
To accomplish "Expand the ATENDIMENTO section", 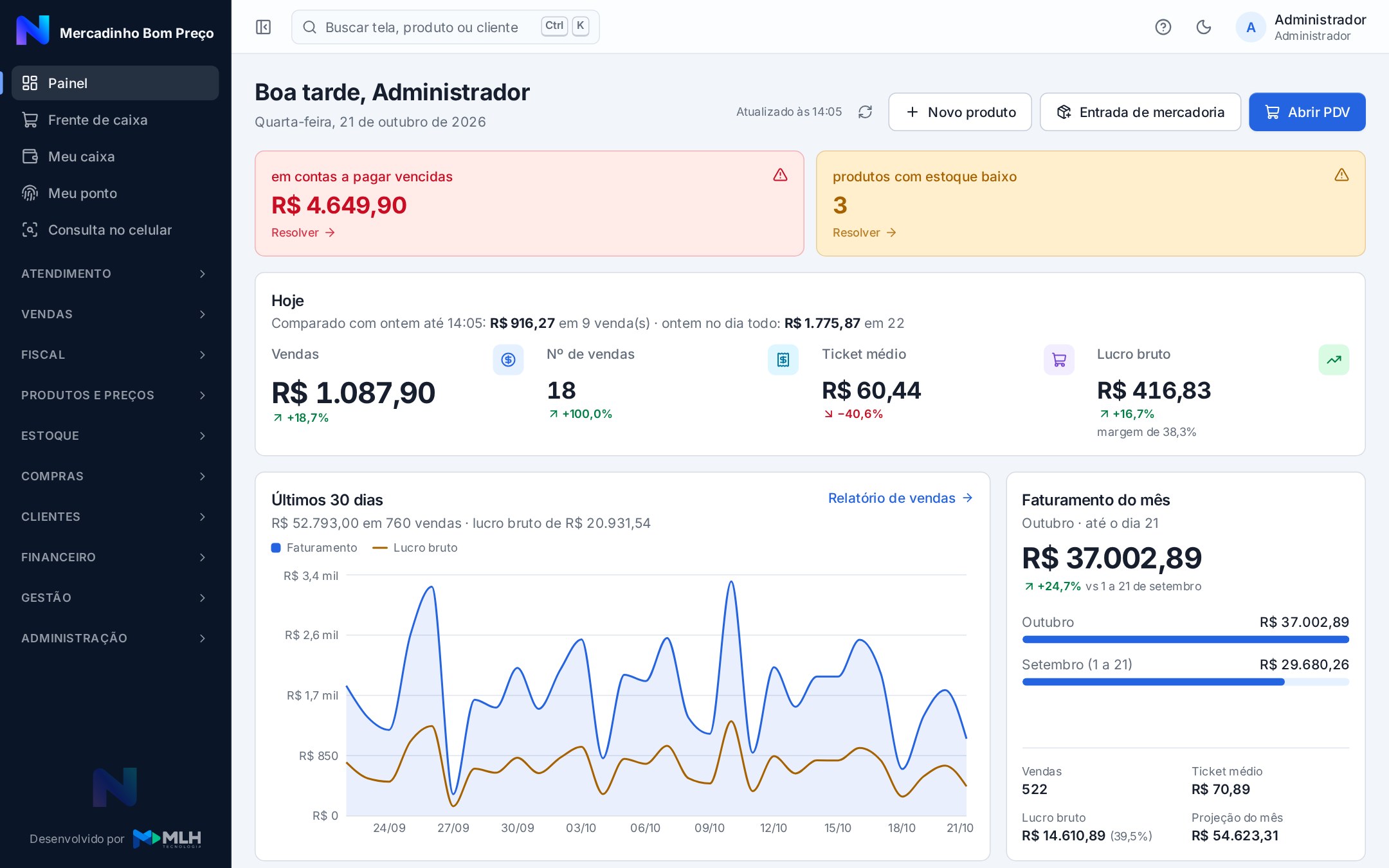I will coord(115,274).
